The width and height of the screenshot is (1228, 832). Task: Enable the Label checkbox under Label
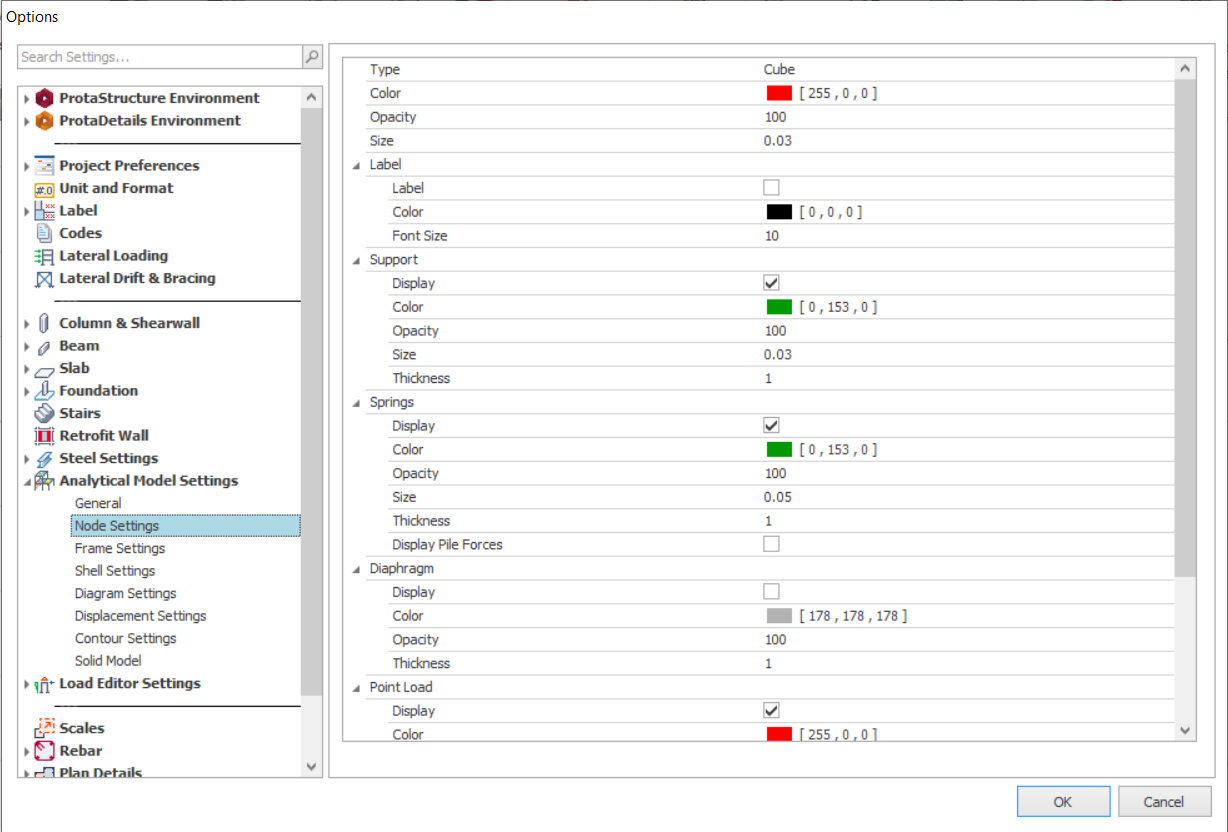pyautogui.click(x=771, y=188)
